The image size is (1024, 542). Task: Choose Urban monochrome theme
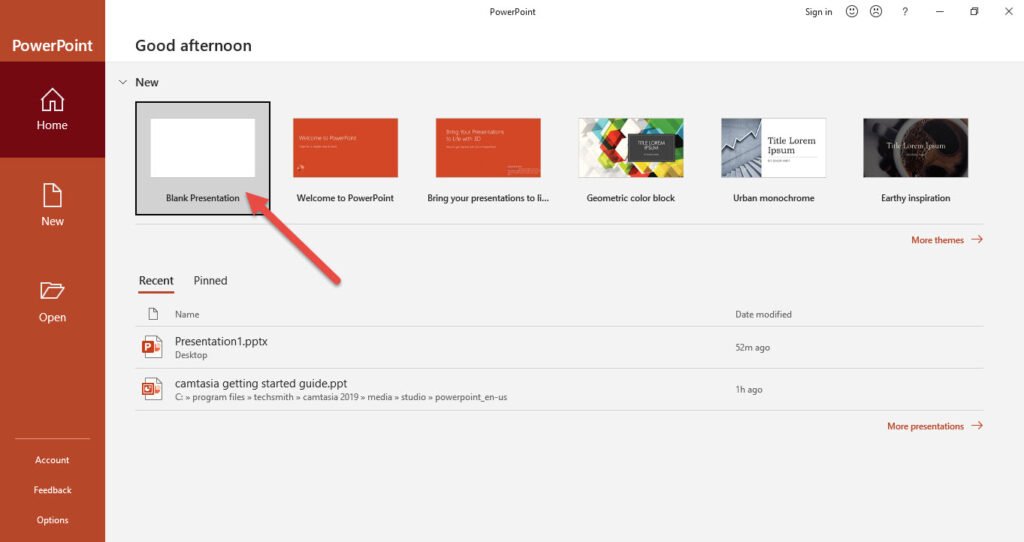[x=773, y=158]
